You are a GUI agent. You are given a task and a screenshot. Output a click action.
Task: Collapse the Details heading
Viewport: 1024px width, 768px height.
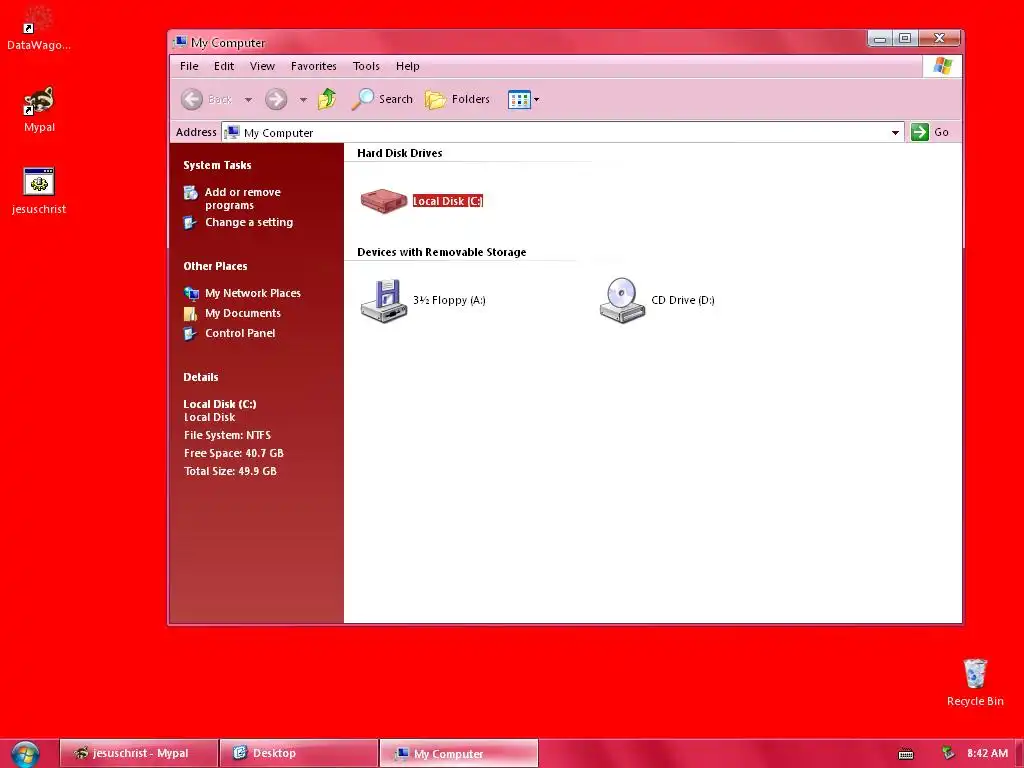coord(200,377)
